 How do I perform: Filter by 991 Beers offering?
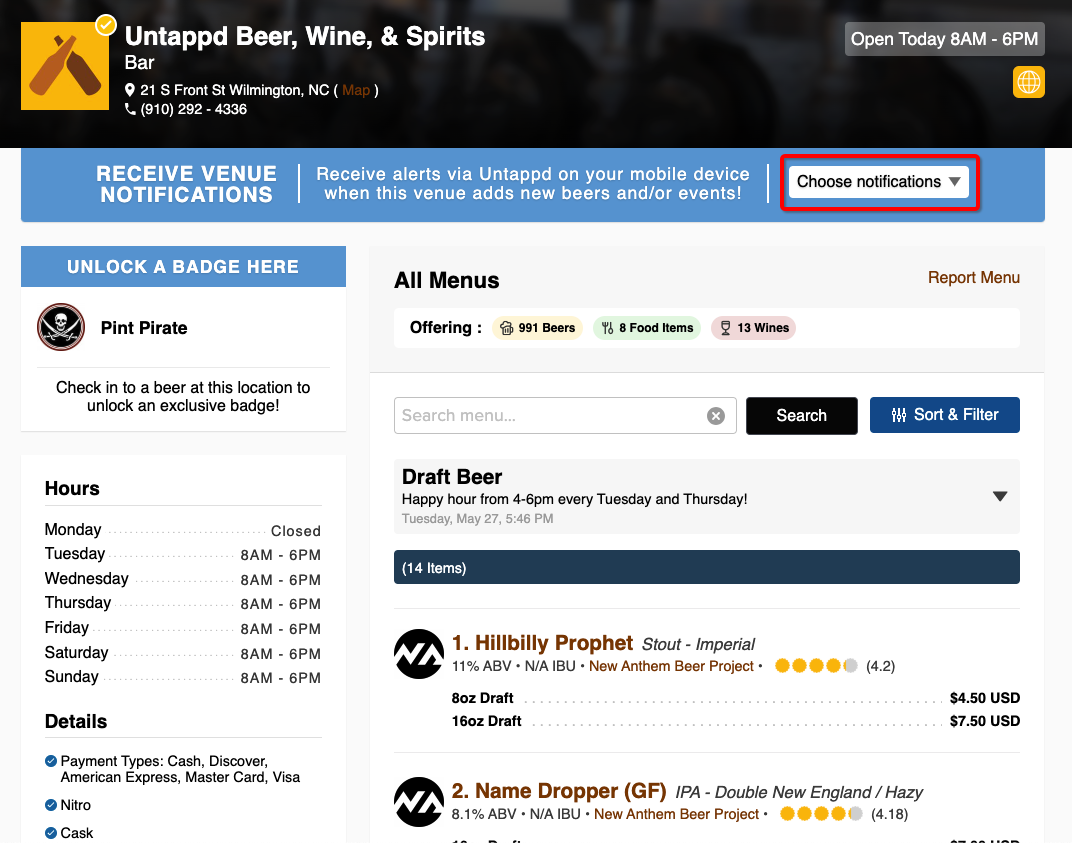pyautogui.click(x=537, y=328)
